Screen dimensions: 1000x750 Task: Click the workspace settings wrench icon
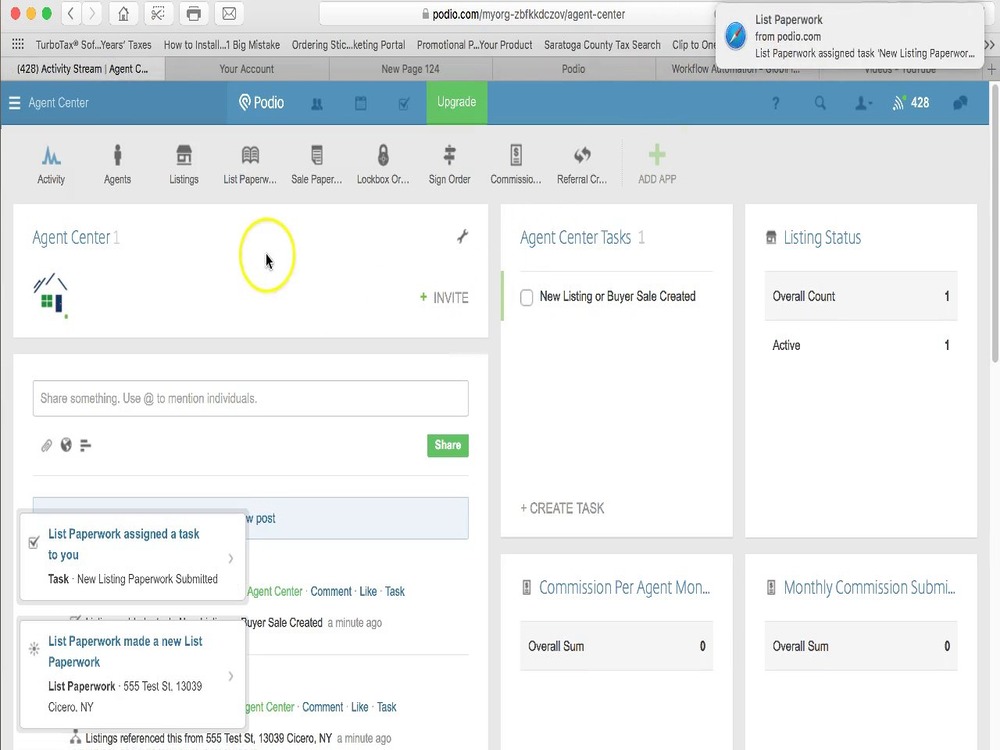pyautogui.click(x=462, y=237)
